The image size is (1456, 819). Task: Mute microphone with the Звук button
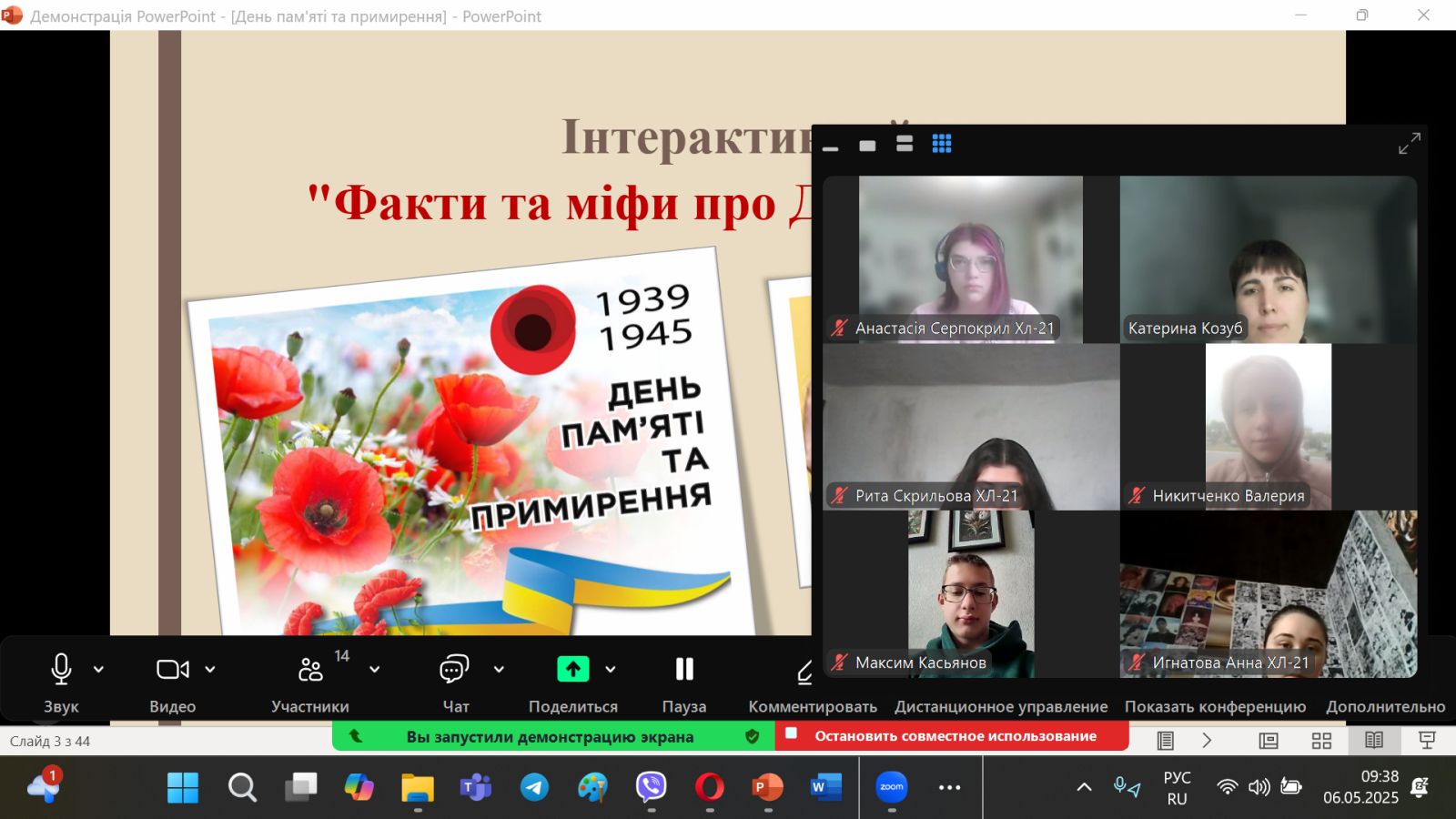61,670
